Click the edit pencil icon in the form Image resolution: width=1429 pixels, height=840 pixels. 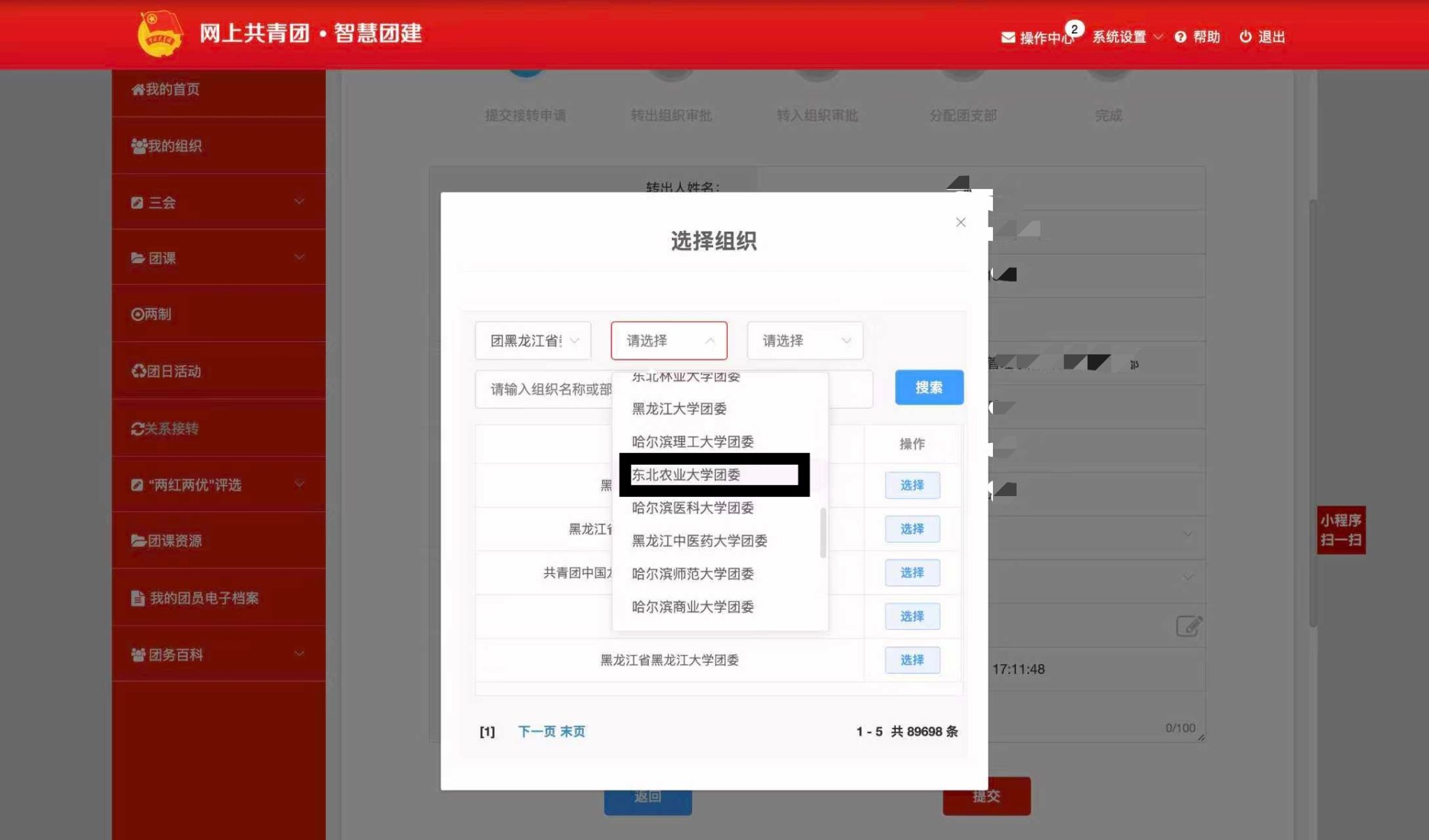(x=1189, y=626)
